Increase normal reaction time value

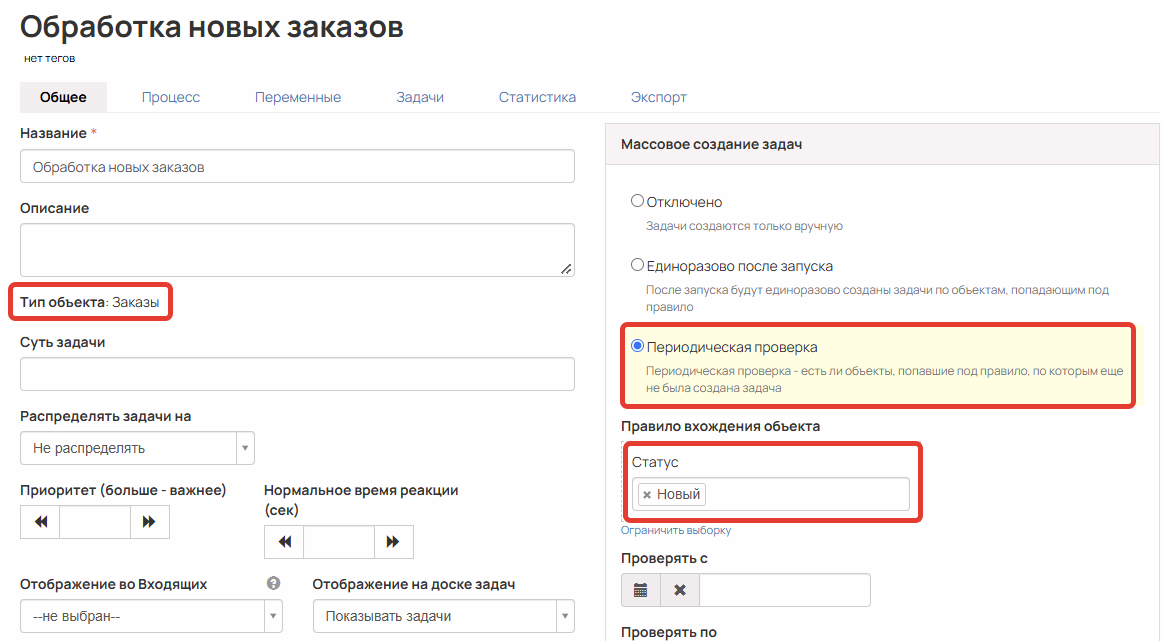pos(393,542)
